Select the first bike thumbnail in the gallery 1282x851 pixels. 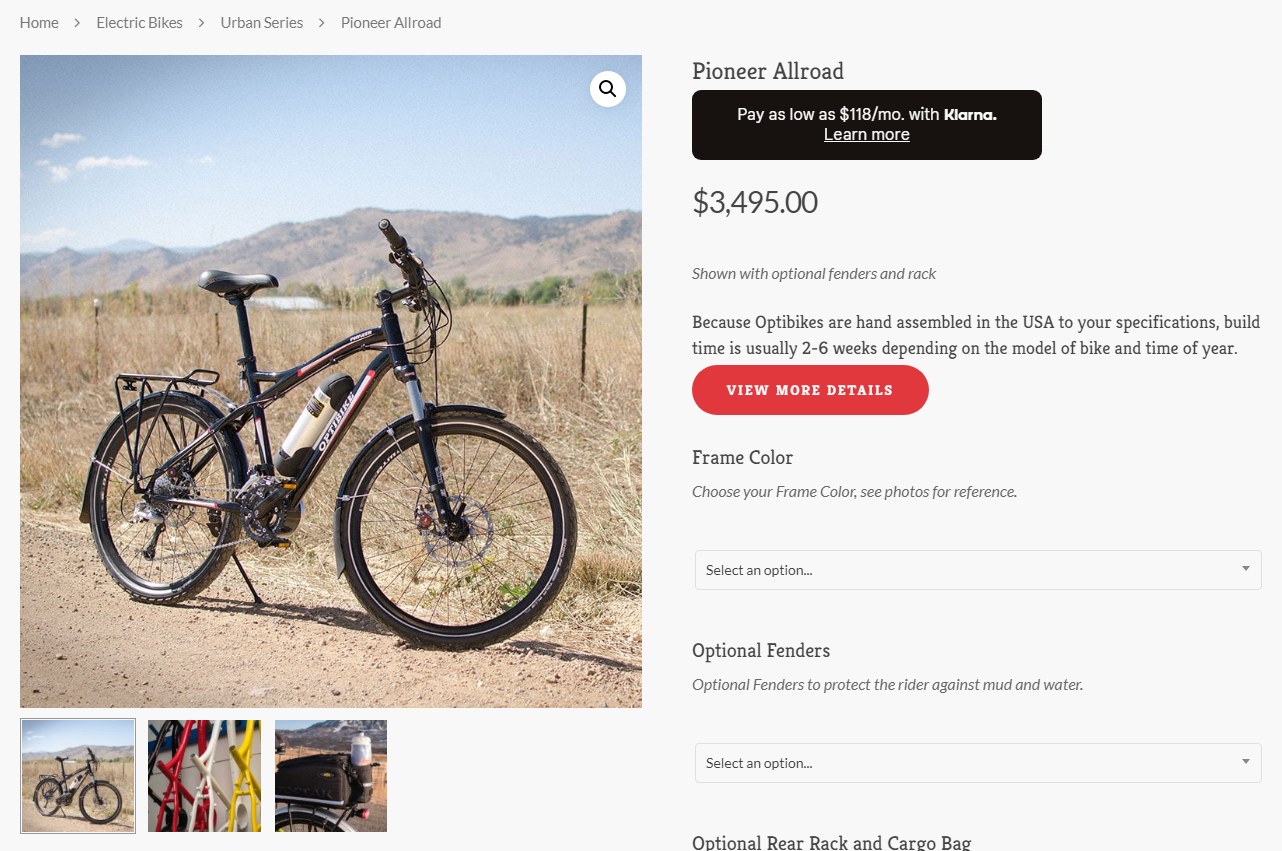78,776
